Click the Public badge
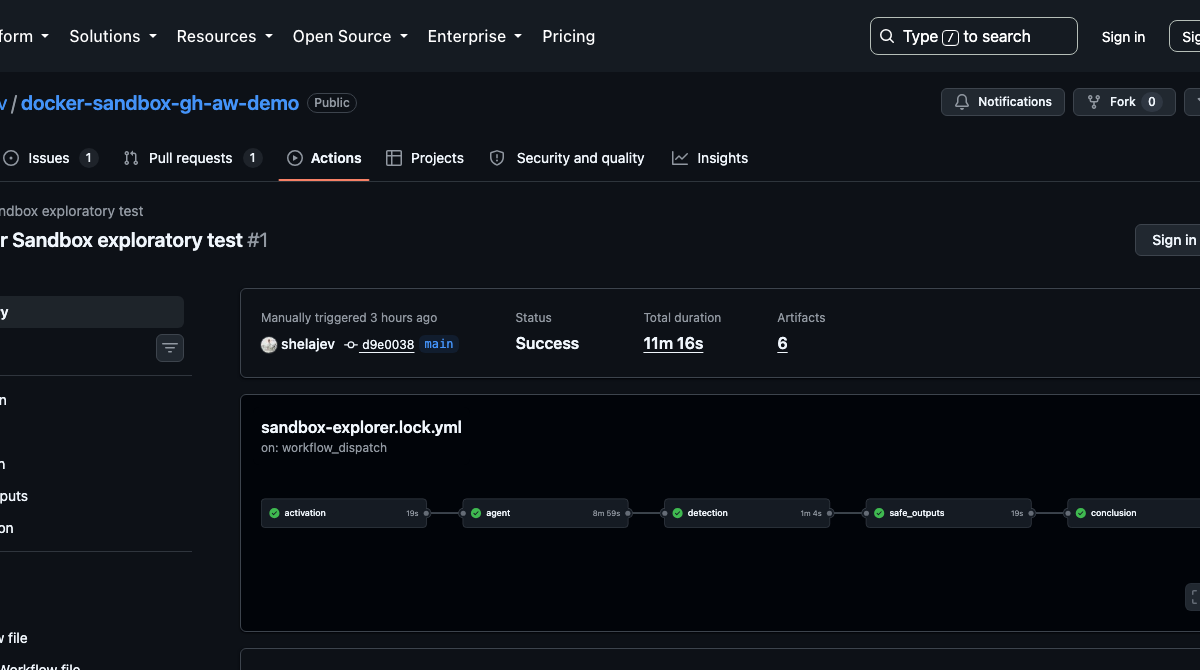The width and height of the screenshot is (1200, 670). [332, 103]
